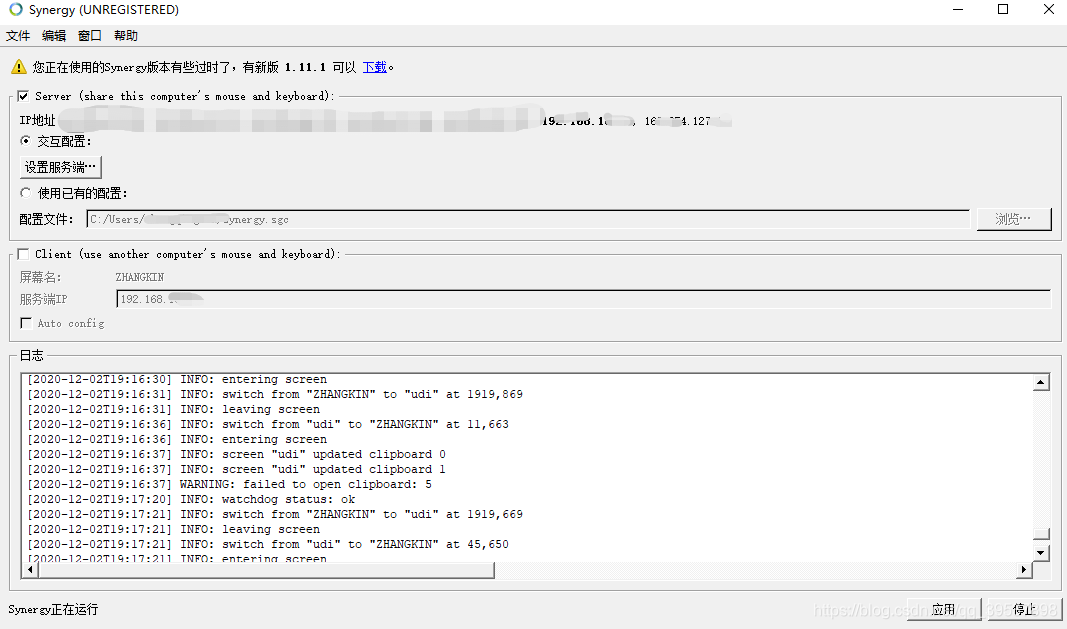Click the 应用 apply button
This screenshot has width=1067, height=629.
943,609
